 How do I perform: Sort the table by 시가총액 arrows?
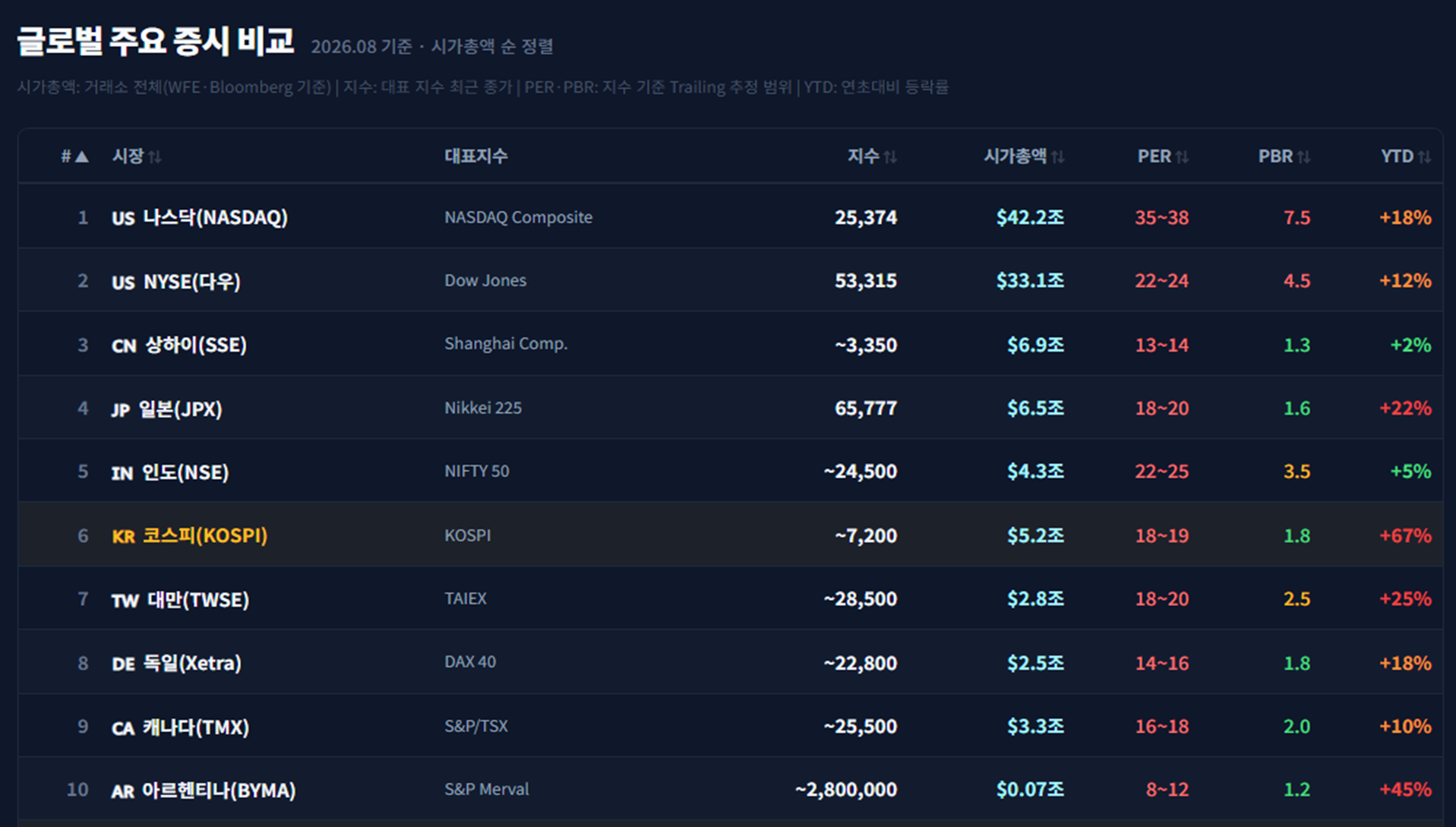1057,157
